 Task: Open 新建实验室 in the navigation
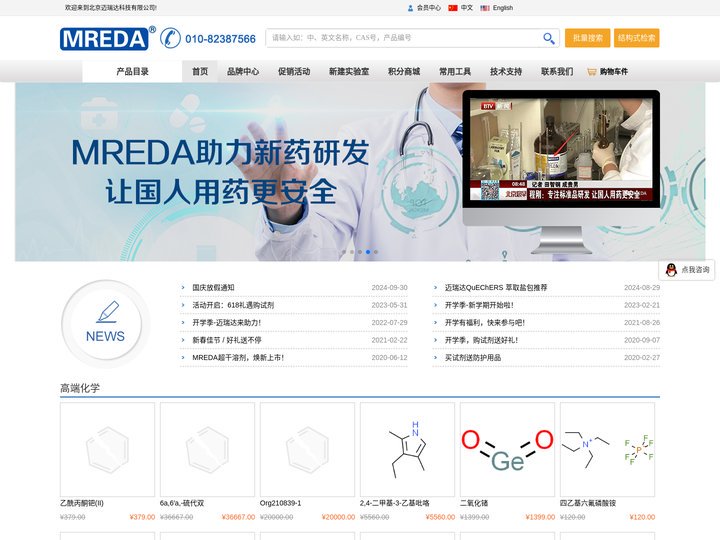point(349,71)
